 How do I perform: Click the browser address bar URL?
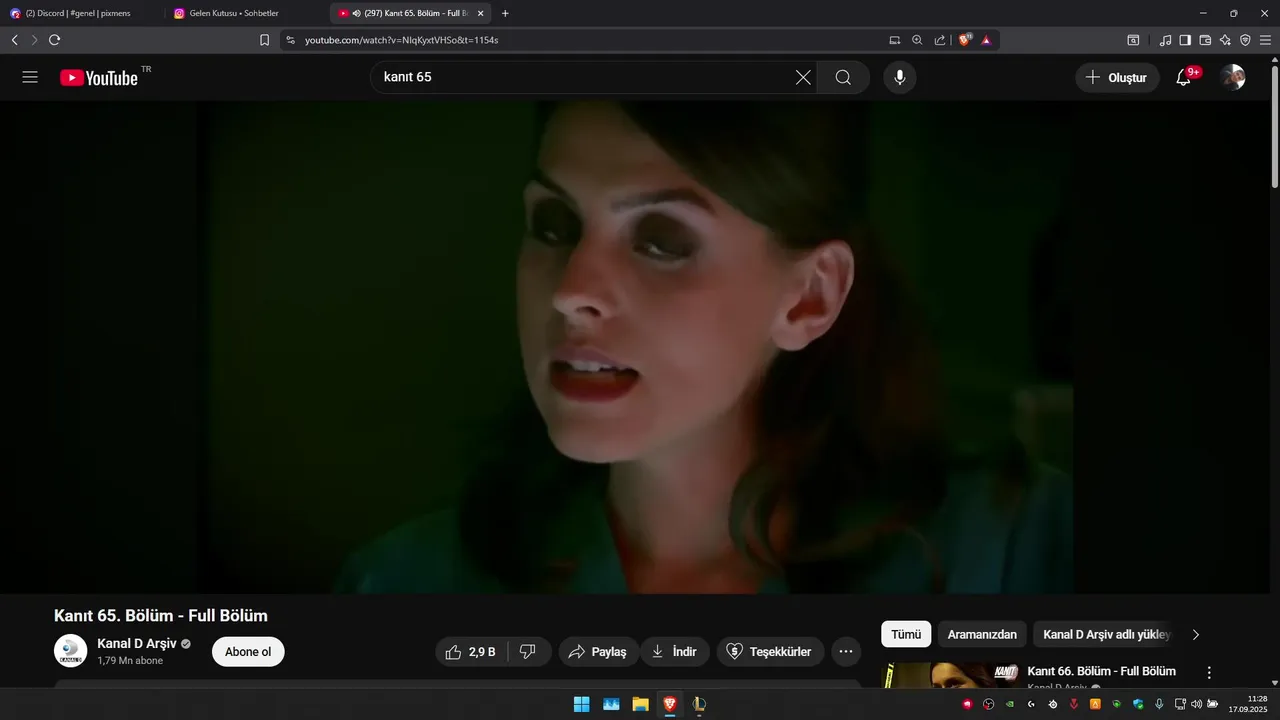400,40
